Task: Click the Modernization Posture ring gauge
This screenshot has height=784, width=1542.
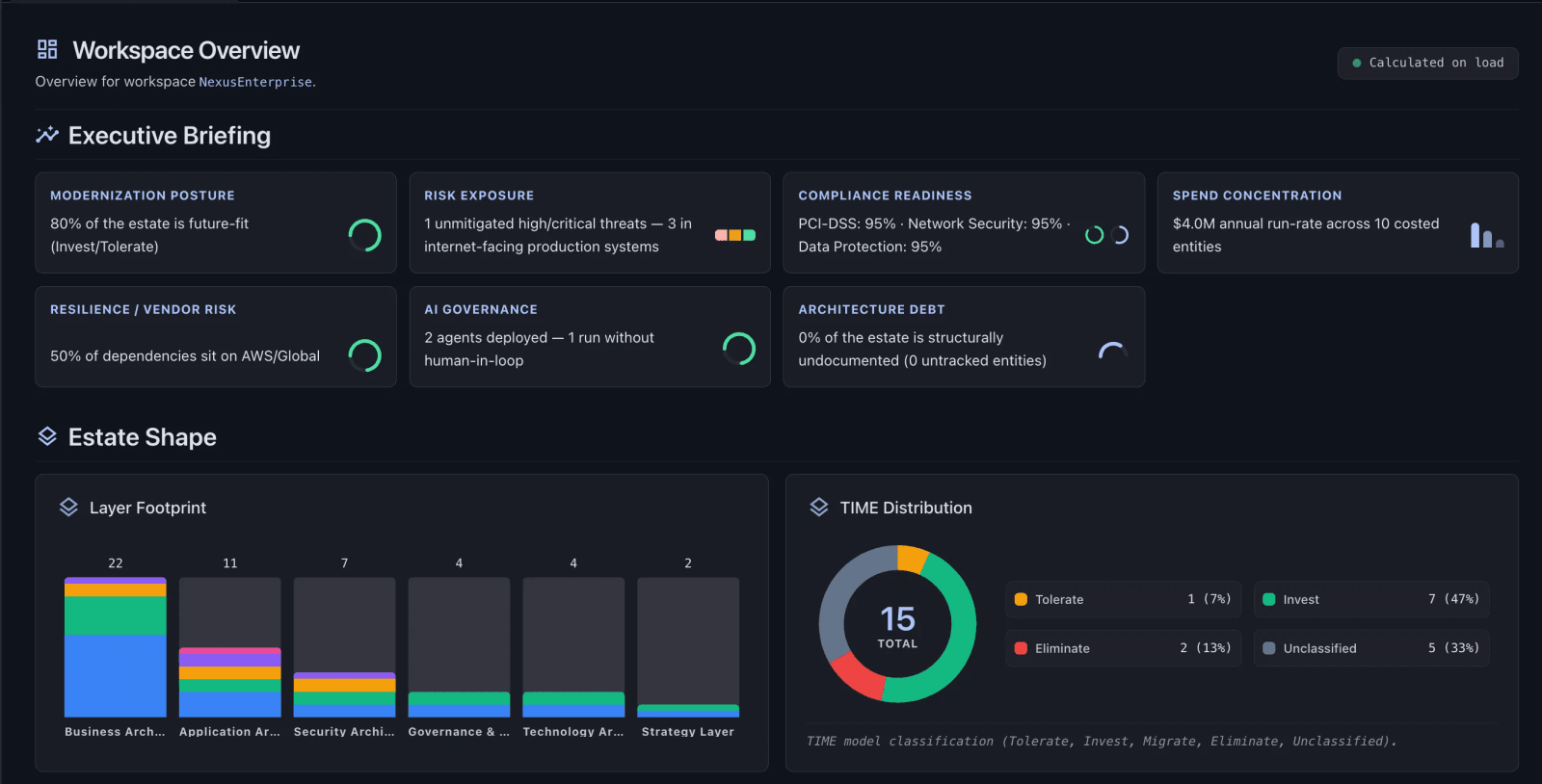Action: tap(364, 235)
